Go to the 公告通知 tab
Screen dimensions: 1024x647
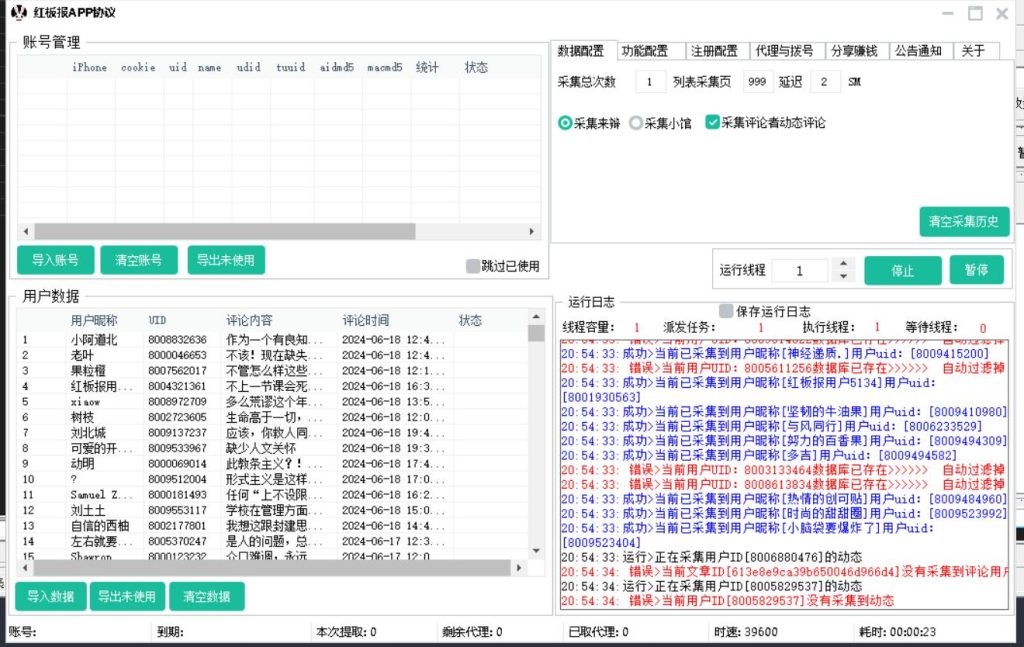920,51
